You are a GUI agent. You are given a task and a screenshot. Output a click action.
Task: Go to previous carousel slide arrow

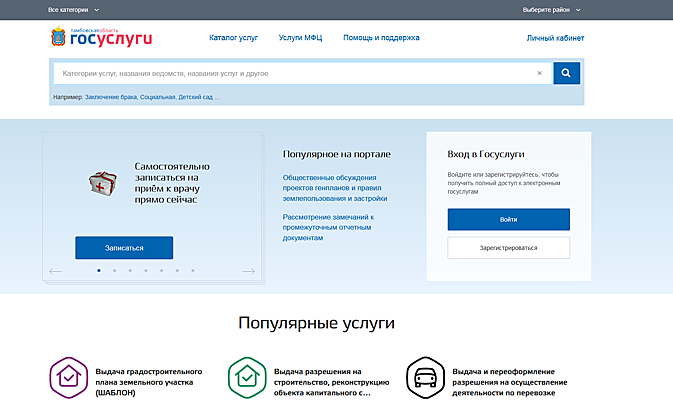point(56,271)
